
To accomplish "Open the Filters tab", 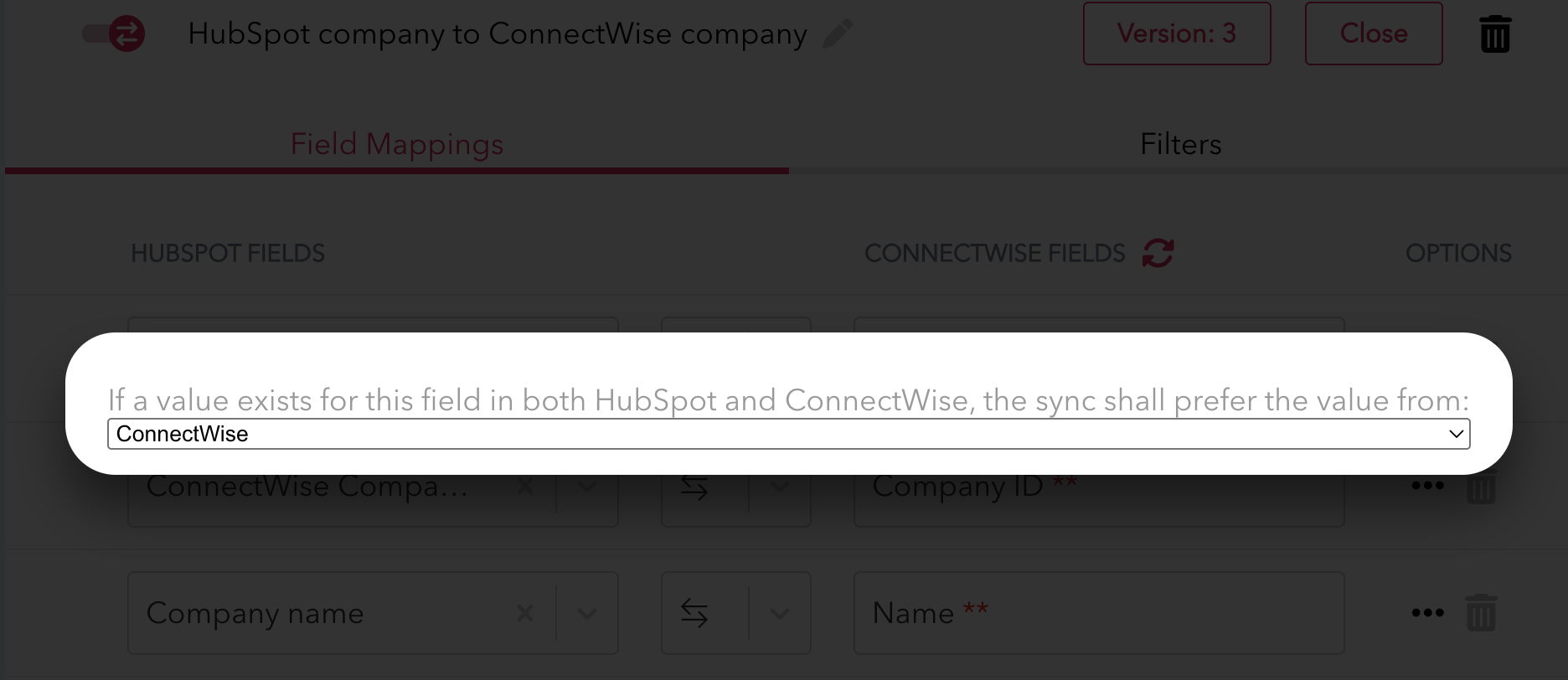I will tap(1180, 144).
